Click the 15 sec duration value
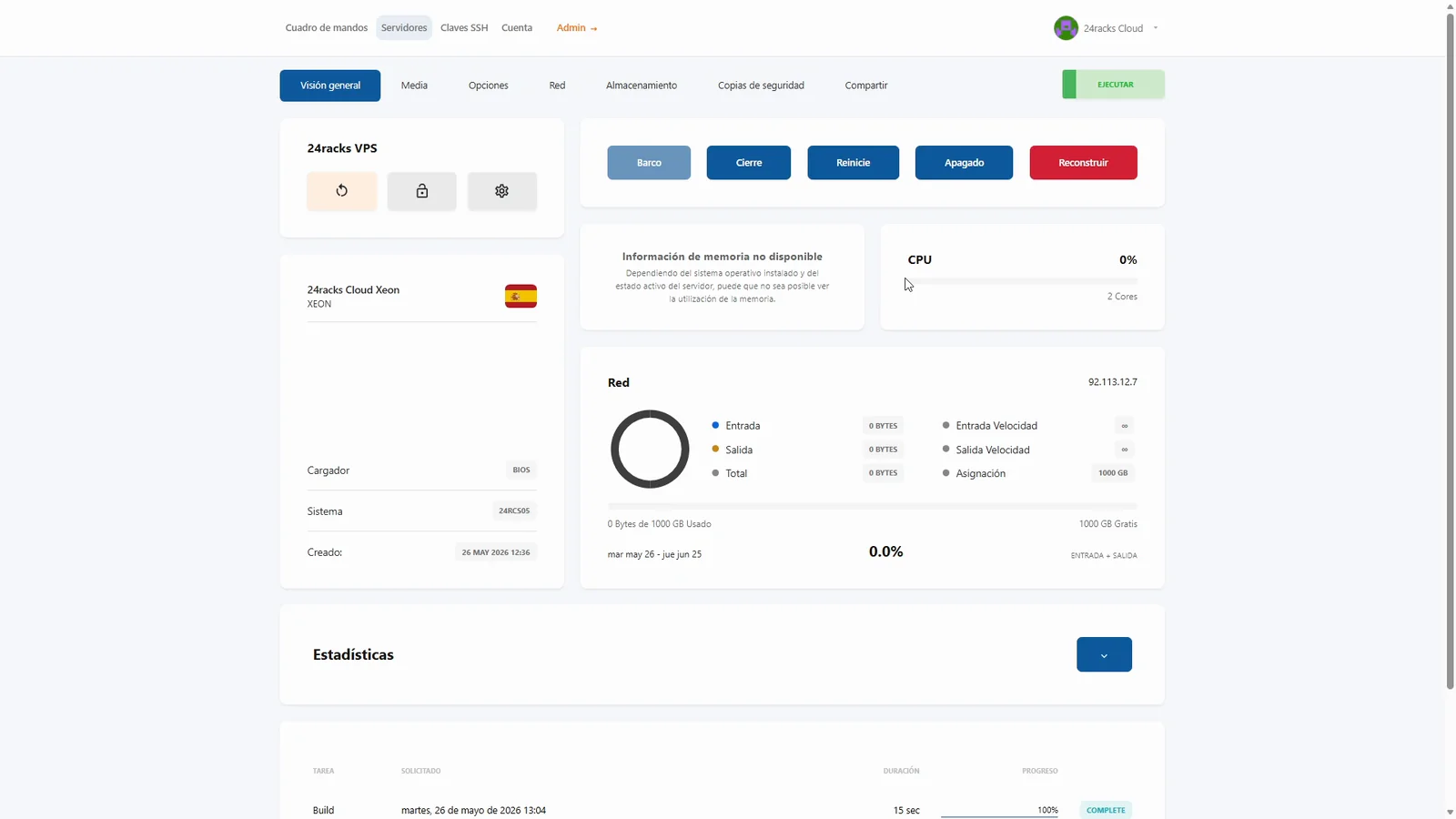 click(x=906, y=810)
